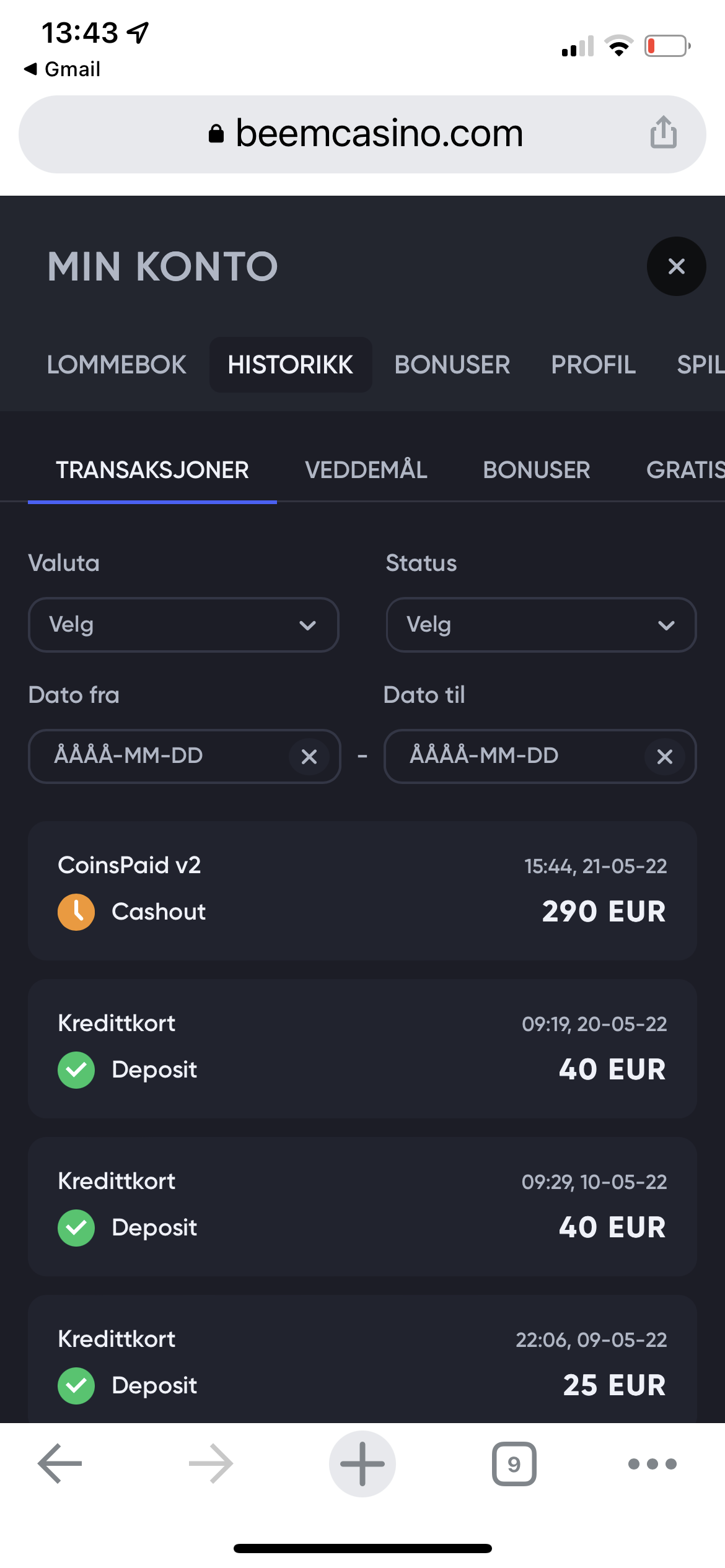Open the tab switcher showing 9 tabs
Image resolution: width=725 pixels, height=1568 pixels.
[514, 1463]
